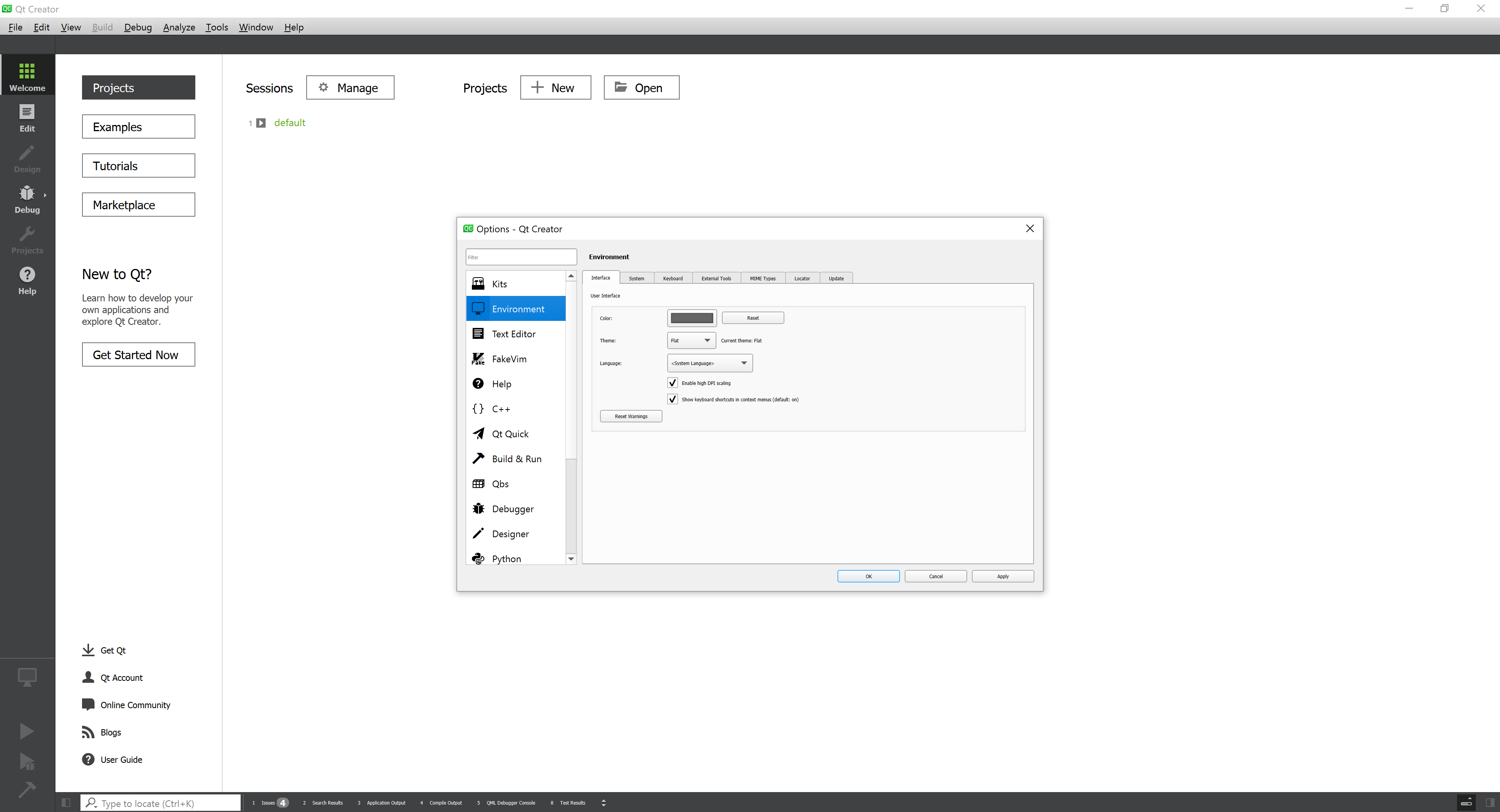Uncheck Show keyboard shortcuts in context menus

tap(673, 399)
